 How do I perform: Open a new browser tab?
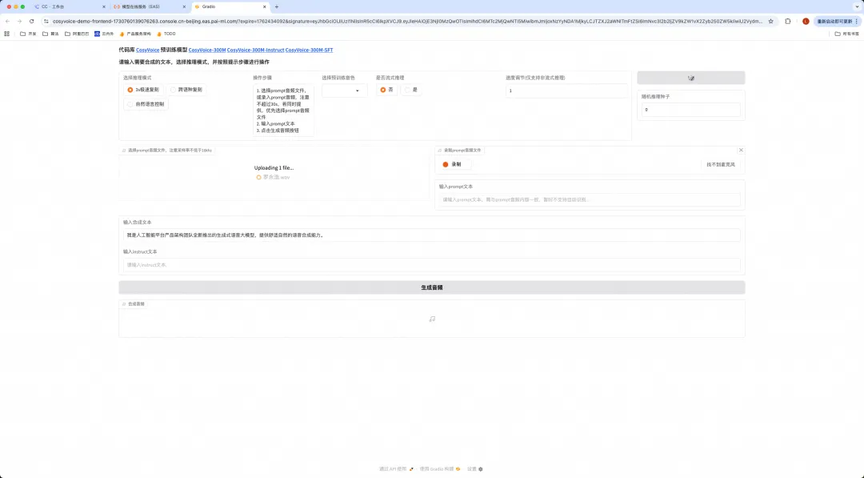pyautogui.click(x=277, y=7)
